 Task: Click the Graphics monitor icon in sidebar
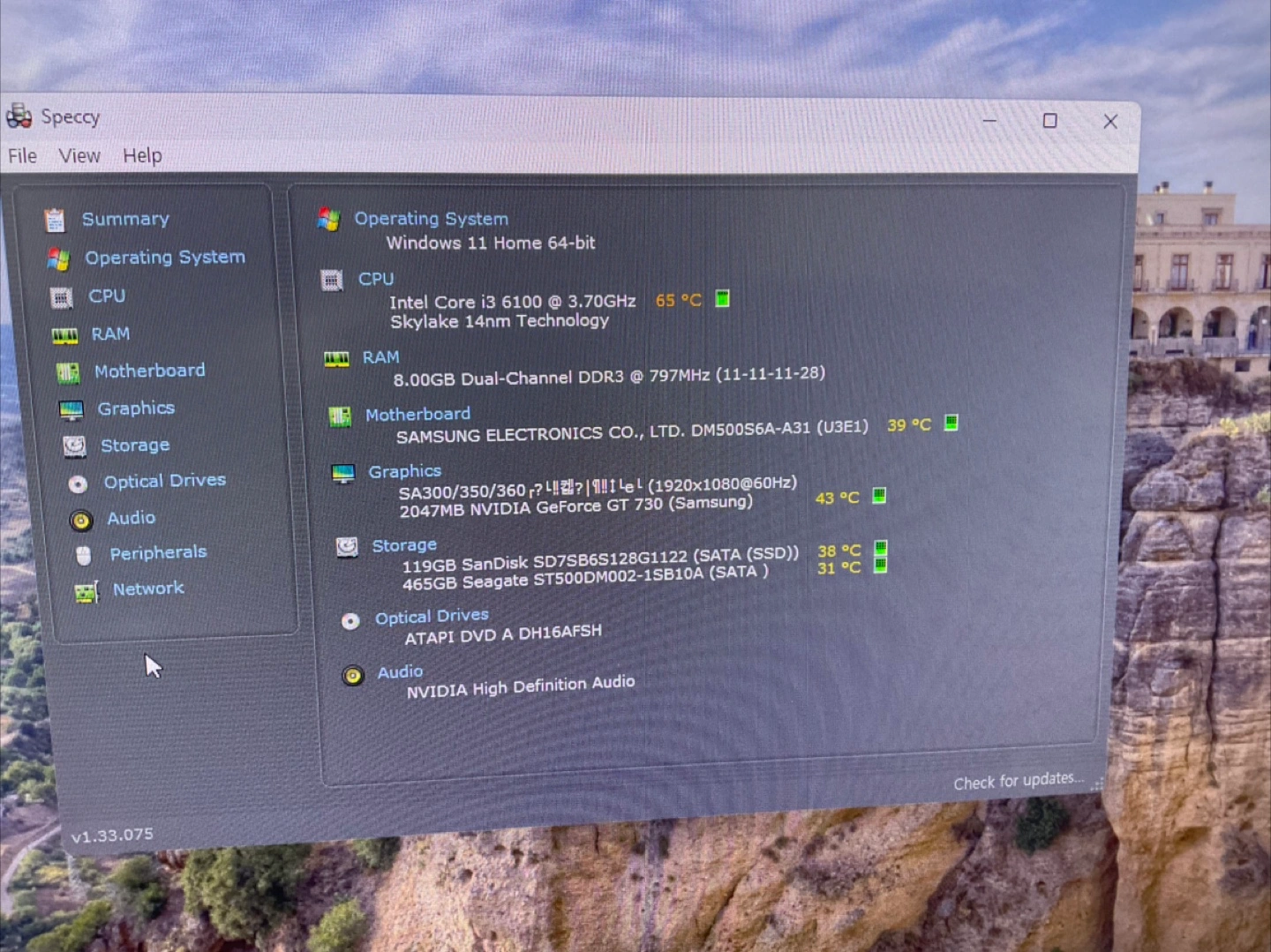pyautogui.click(x=71, y=410)
